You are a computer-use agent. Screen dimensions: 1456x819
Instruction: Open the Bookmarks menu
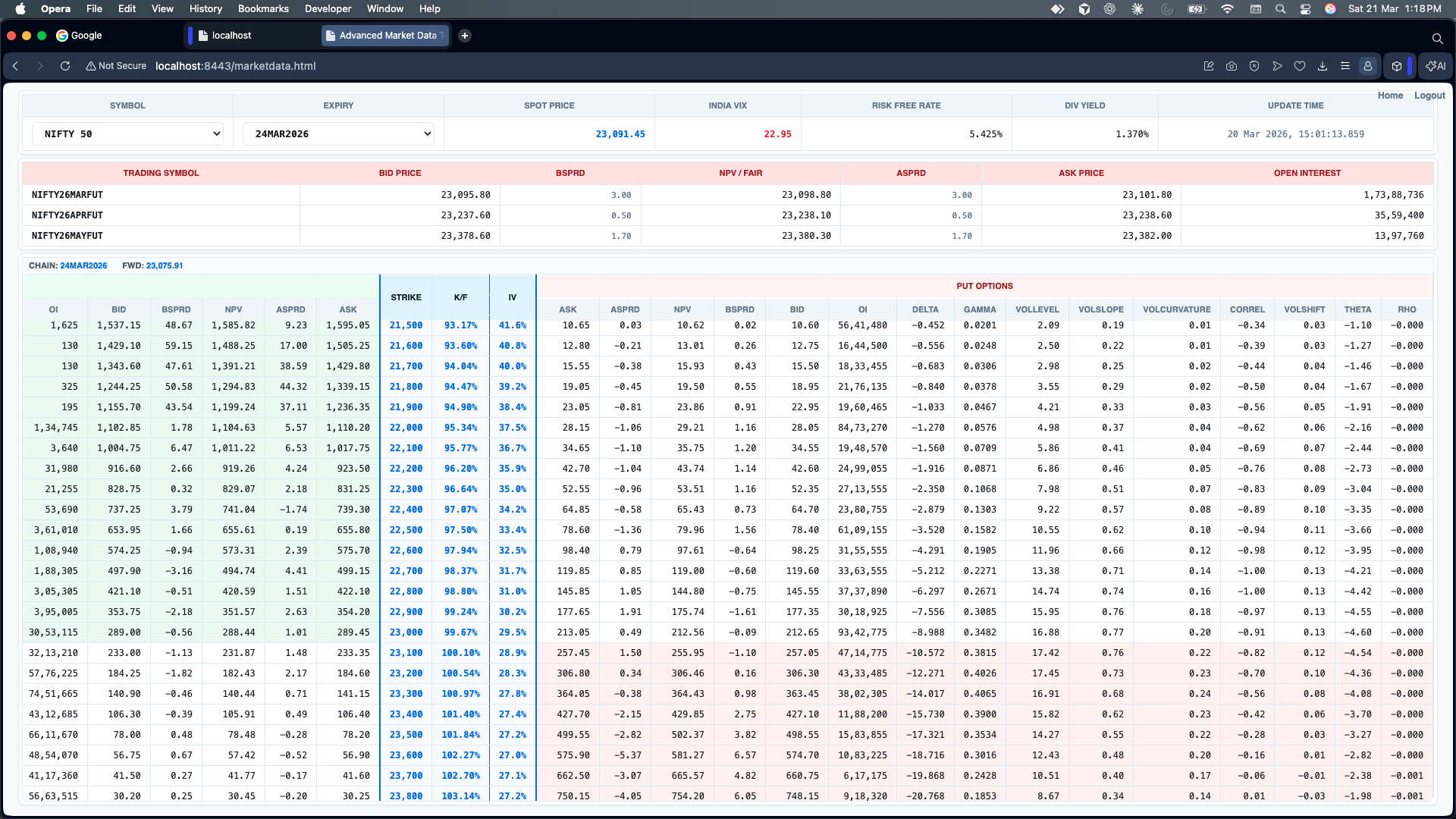263,8
